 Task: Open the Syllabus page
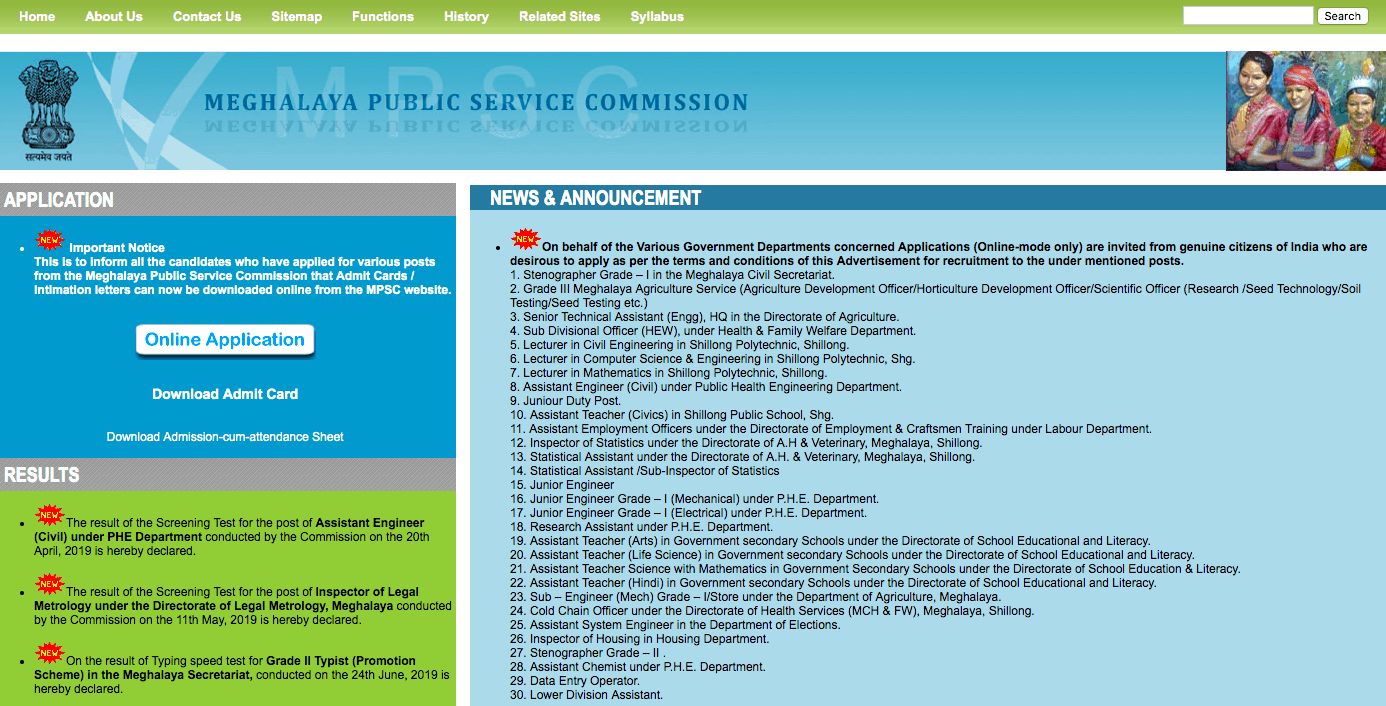click(657, 16)
